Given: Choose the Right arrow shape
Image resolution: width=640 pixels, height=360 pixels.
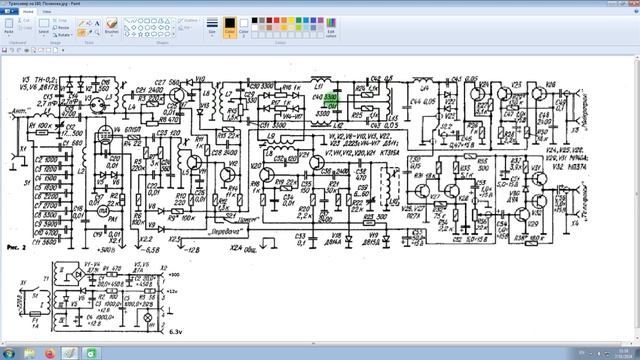Looking at the screenshot, I should pyautogui.click(x=154, y=28).
